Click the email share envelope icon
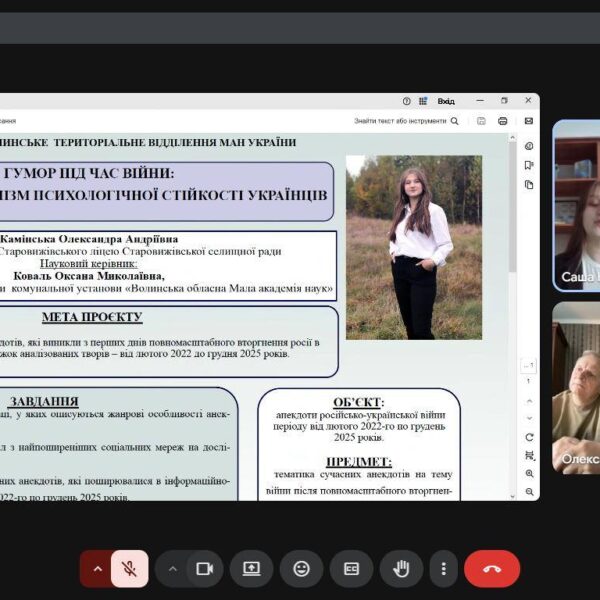 [x=529, y=121]
